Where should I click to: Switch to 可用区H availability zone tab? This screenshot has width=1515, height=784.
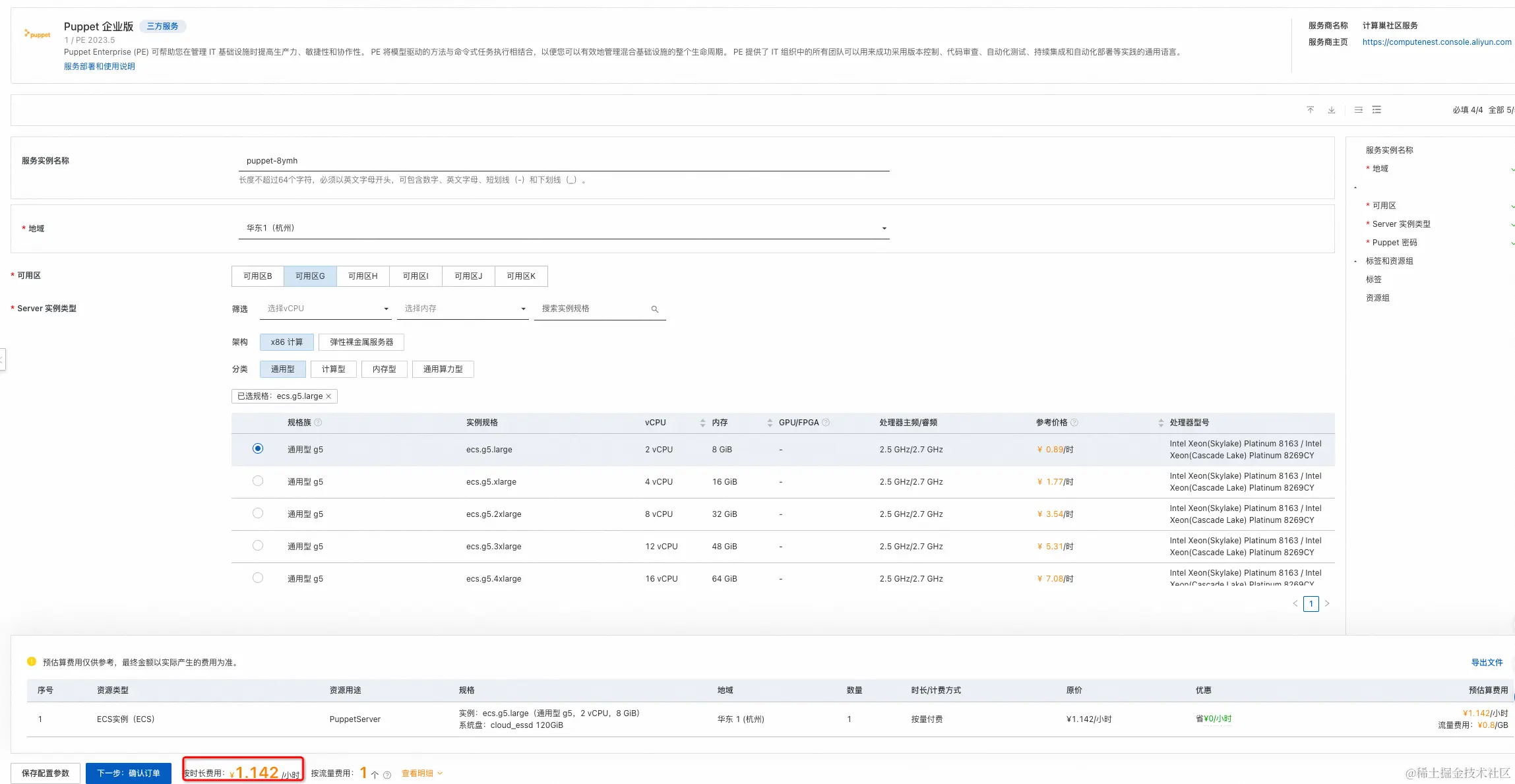(363, 276)
